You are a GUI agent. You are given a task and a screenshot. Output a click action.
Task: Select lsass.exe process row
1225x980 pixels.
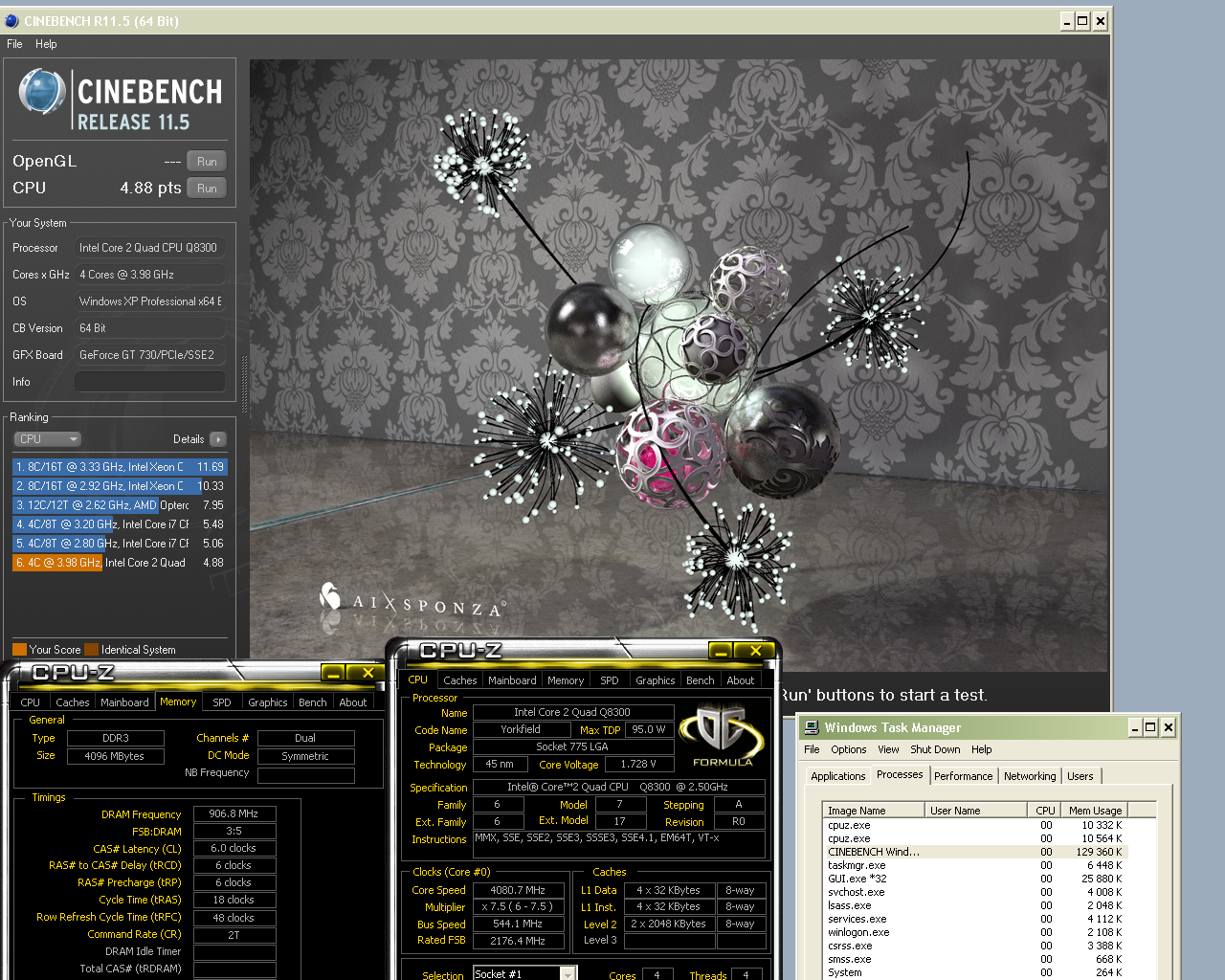click(x=975, y=905)
